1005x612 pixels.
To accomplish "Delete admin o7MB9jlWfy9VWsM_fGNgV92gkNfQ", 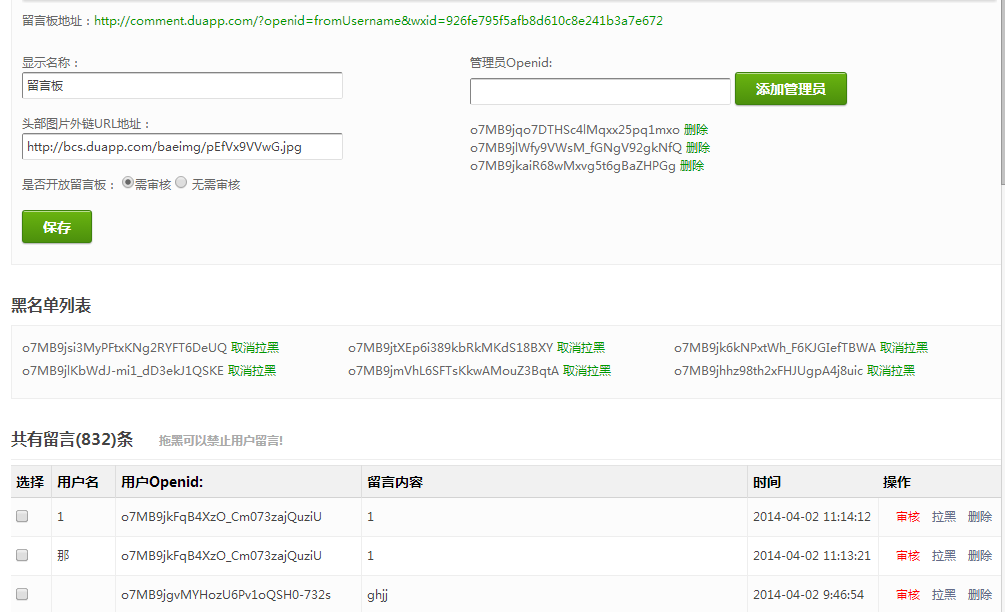I will (x=698, y=148).
